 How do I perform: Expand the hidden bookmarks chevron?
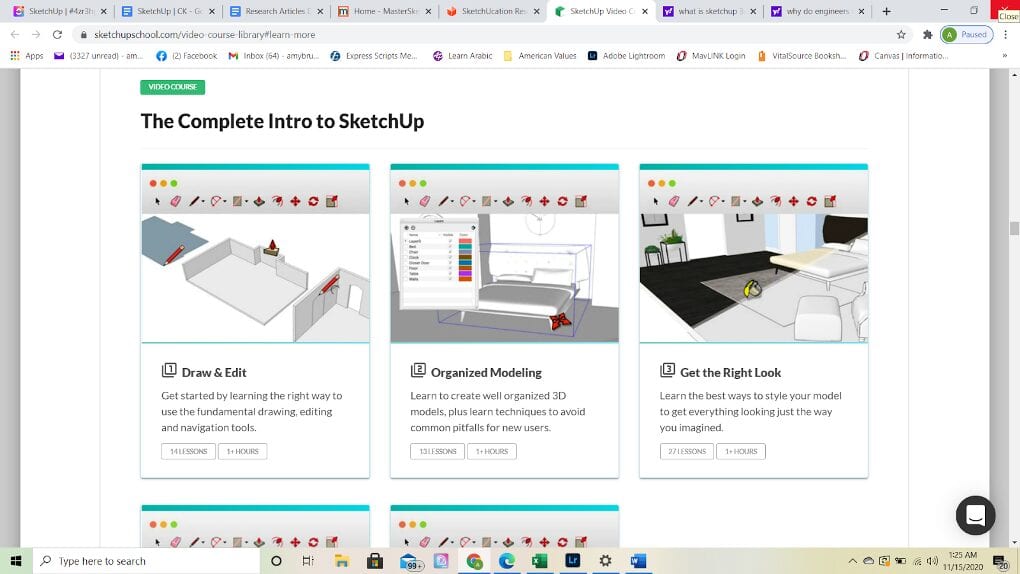tap(1005, 56)
